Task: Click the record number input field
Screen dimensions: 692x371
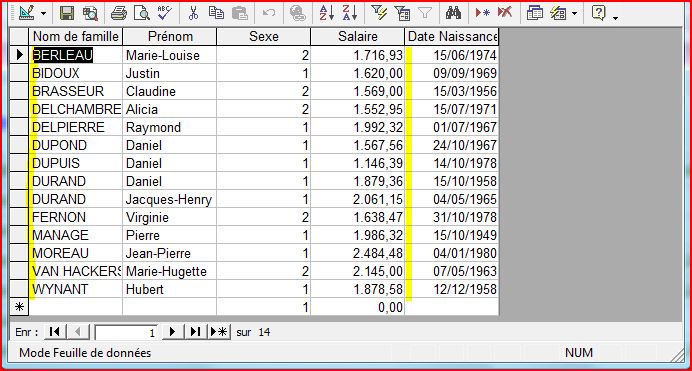Action: 127,332
